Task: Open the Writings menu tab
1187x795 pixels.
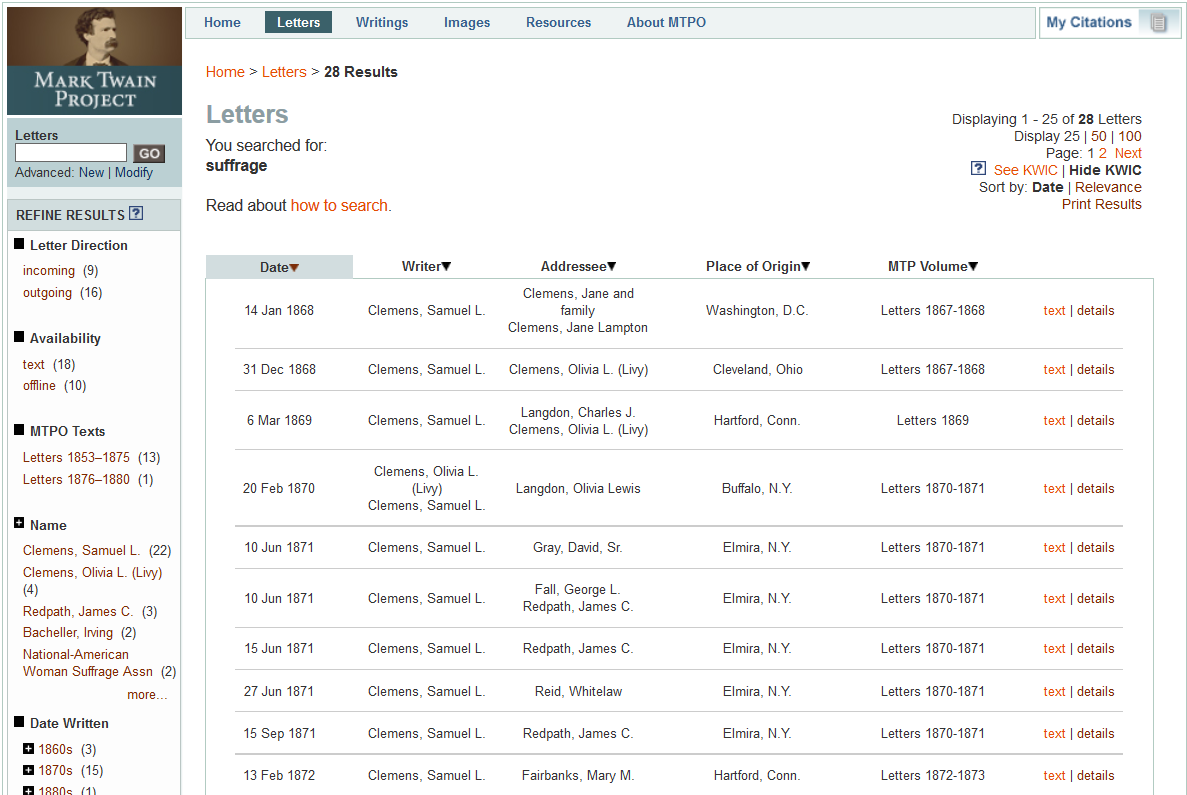Action: [382, 23]
